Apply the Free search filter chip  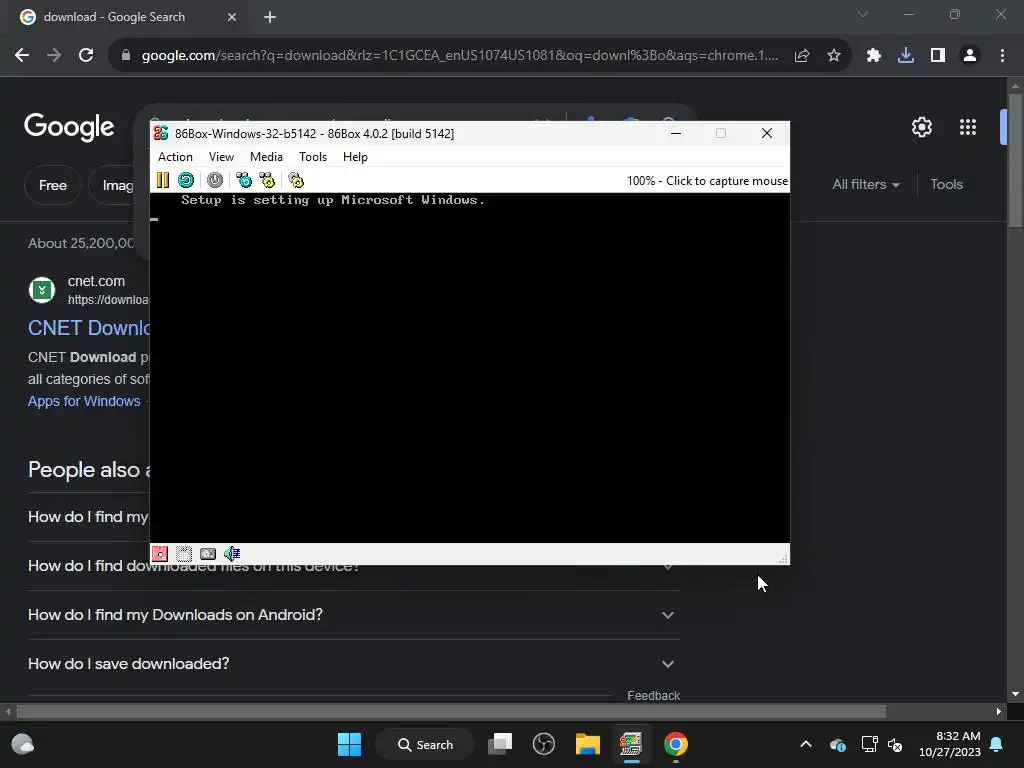tap(53, 185)
